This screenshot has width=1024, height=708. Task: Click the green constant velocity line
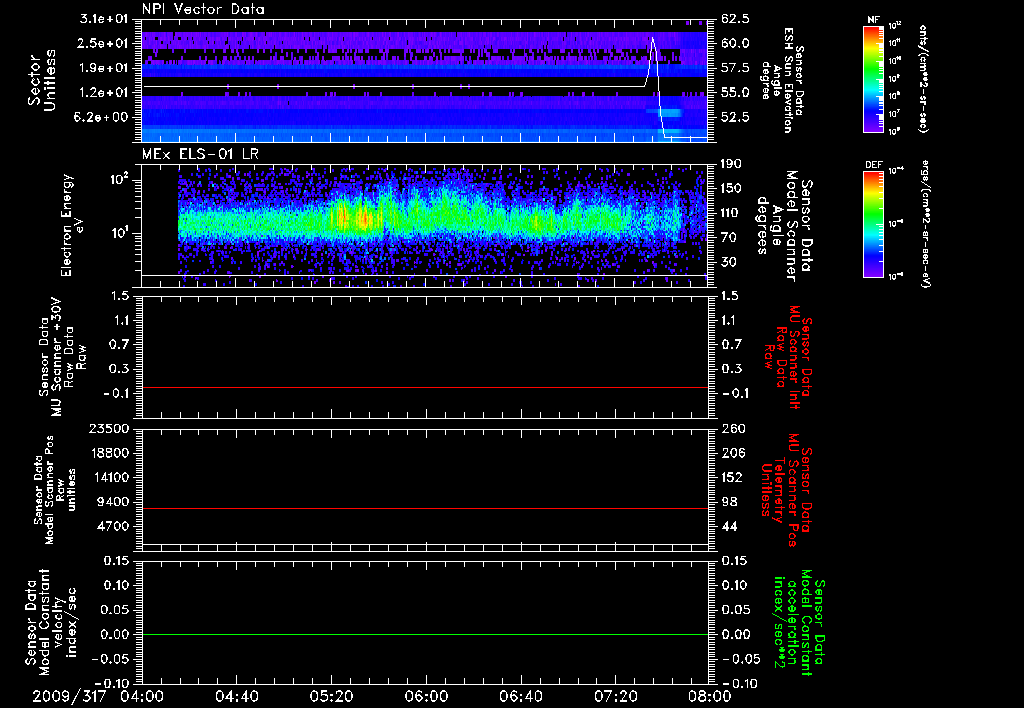pyautogui.click(x=425, y=634)
